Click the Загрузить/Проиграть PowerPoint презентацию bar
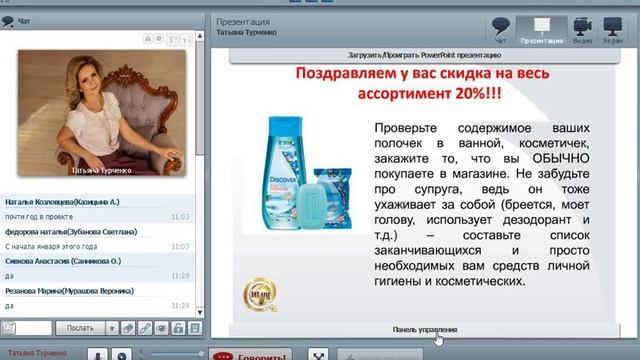 coord(424,55)
